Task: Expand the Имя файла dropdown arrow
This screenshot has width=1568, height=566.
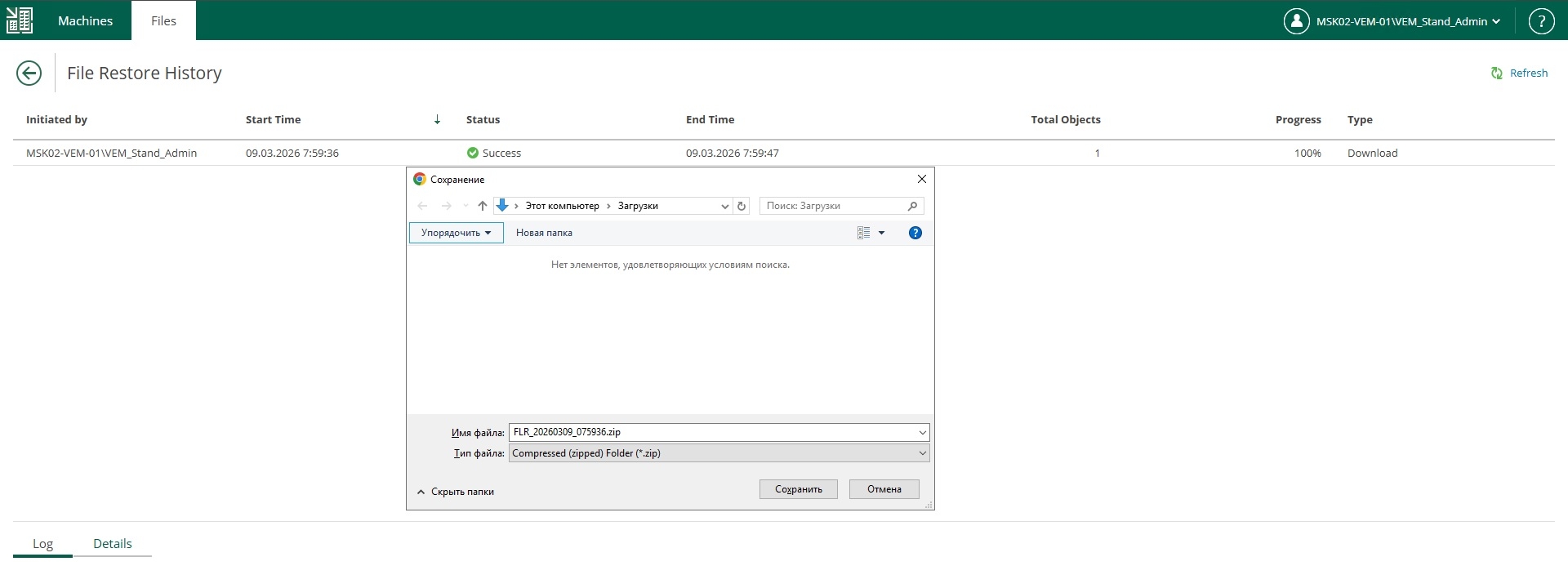Action: (x=922, y=433)
